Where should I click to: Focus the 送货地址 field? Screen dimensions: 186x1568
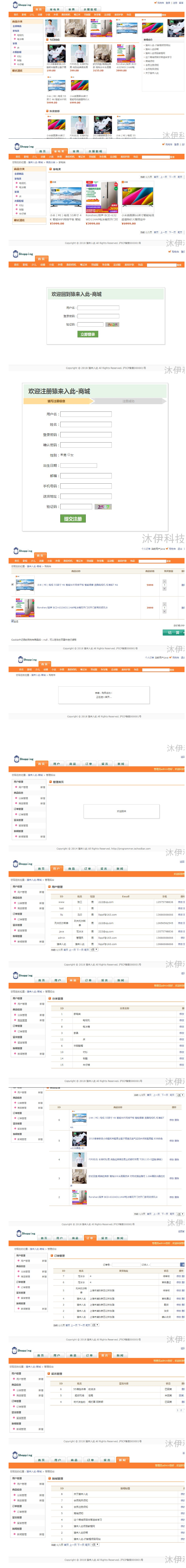pyautogui.click(x=86, y=496)
